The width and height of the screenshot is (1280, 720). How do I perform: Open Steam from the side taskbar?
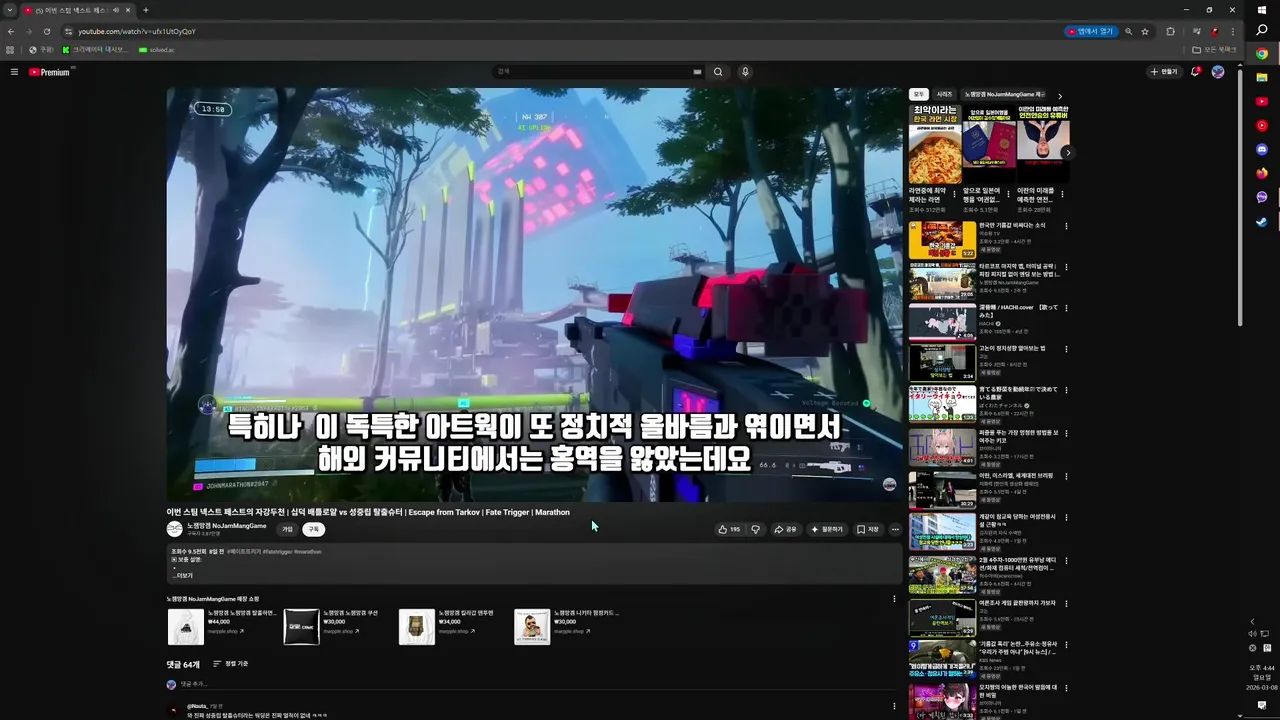point(1262,221)
